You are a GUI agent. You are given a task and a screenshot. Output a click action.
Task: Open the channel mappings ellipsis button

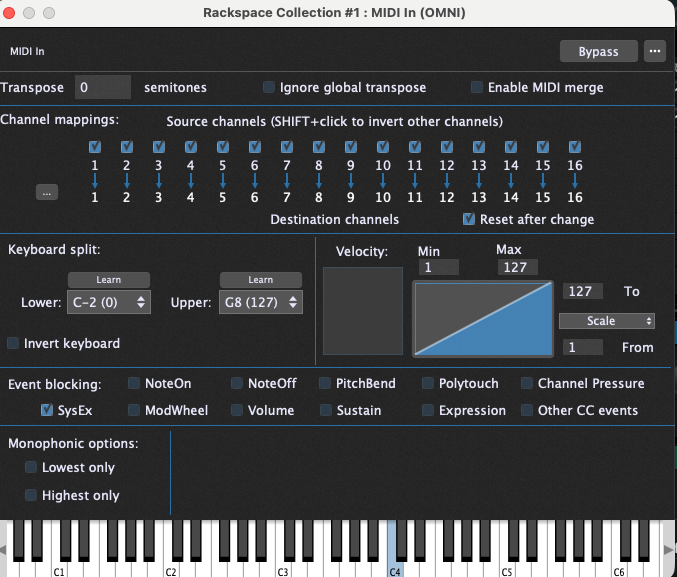coord(47,193)
